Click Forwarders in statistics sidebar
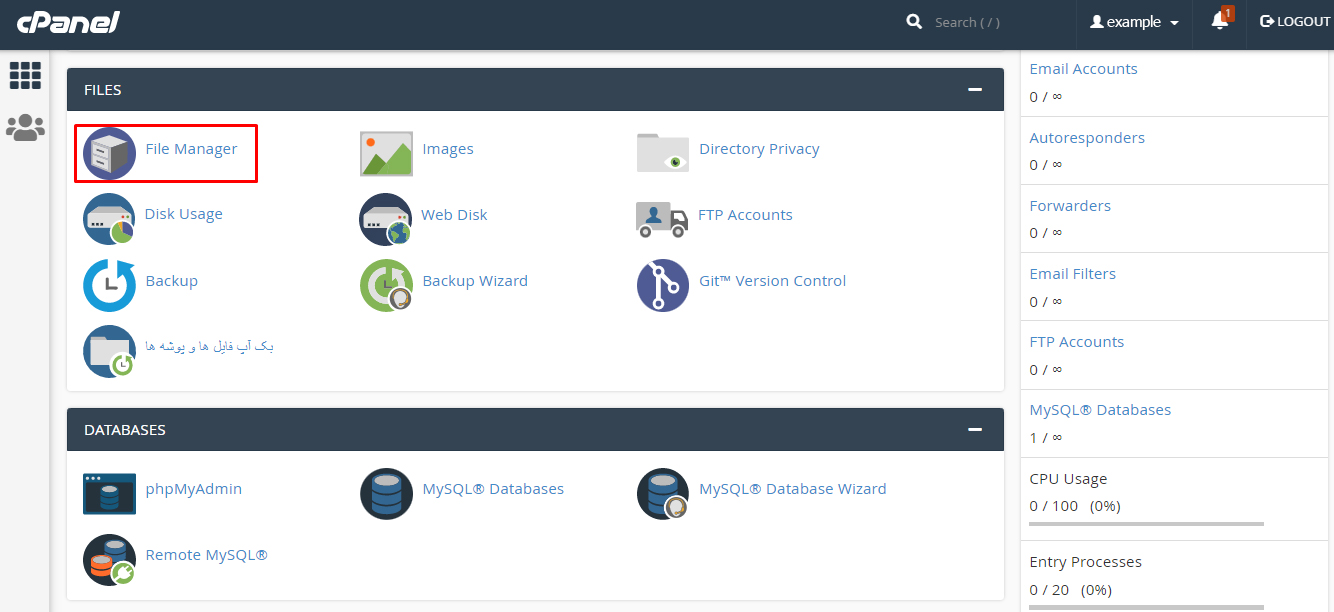The image size is (1334, 612). [x=1070, y=206]
